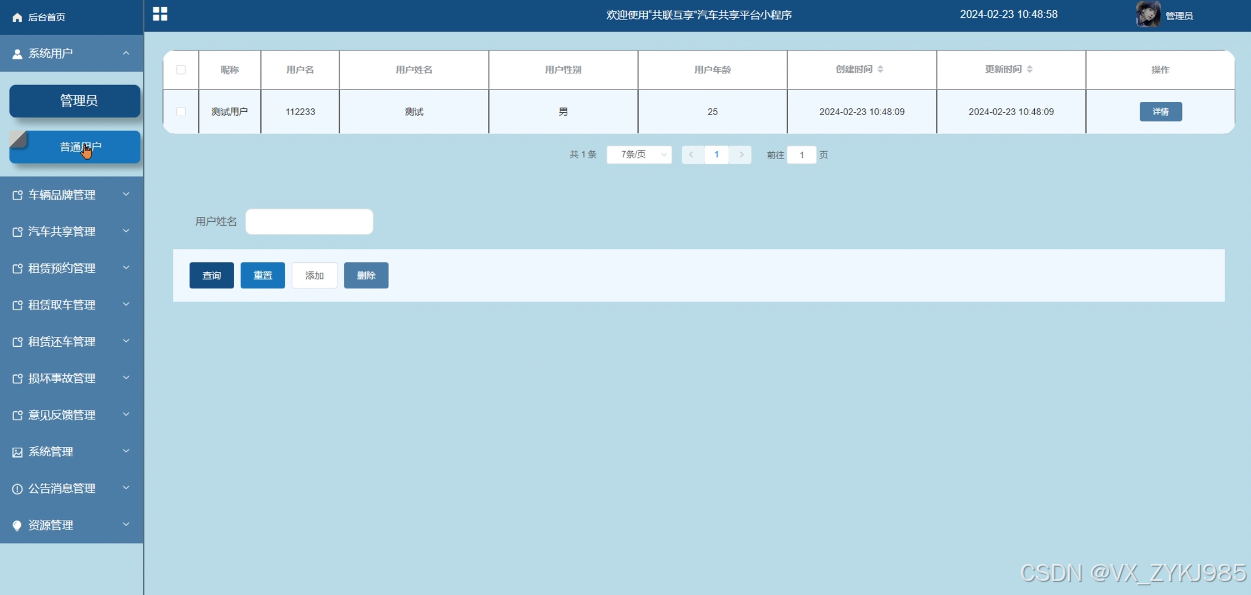Click the 112233 username cell

coord(300,112)
